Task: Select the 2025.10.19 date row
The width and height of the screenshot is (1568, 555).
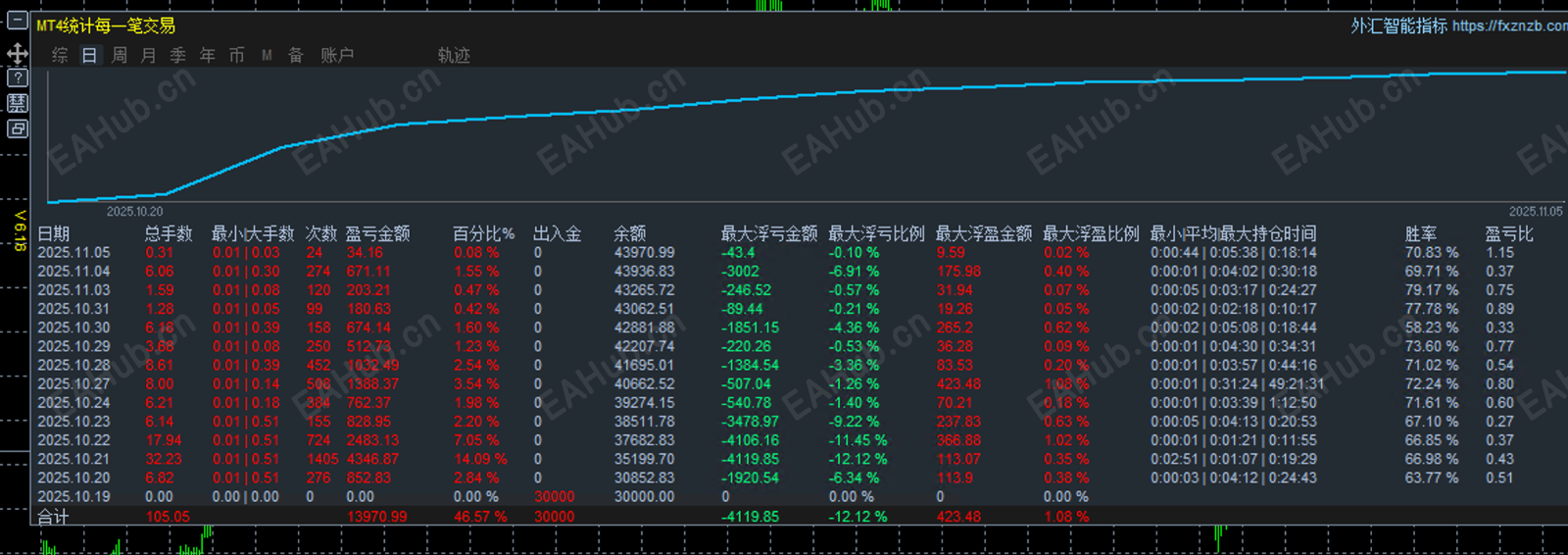Action: 73,497
